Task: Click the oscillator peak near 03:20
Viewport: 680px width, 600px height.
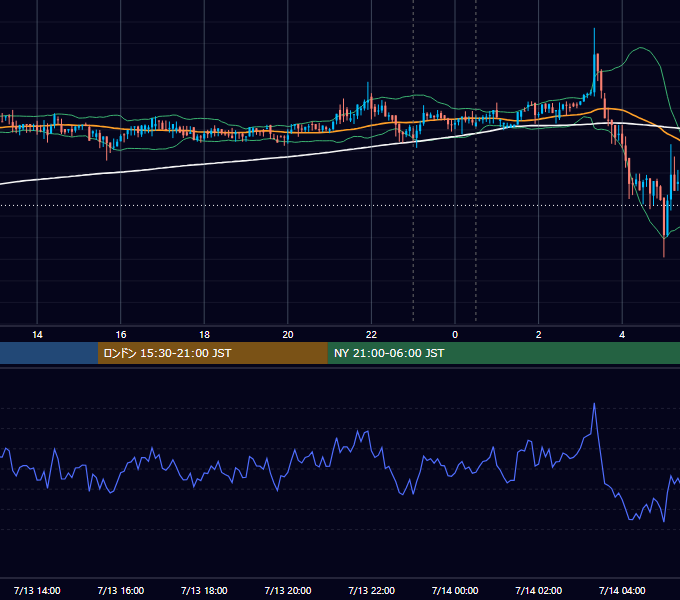Action: 594,404
